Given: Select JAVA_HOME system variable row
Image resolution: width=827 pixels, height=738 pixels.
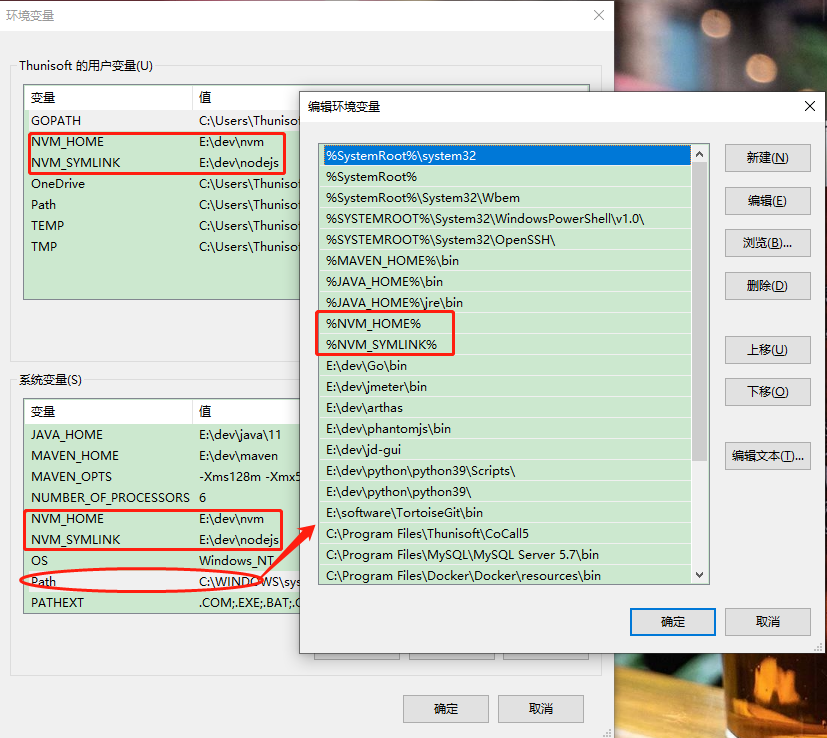Looking at the screenshot, I should (162, 435).
